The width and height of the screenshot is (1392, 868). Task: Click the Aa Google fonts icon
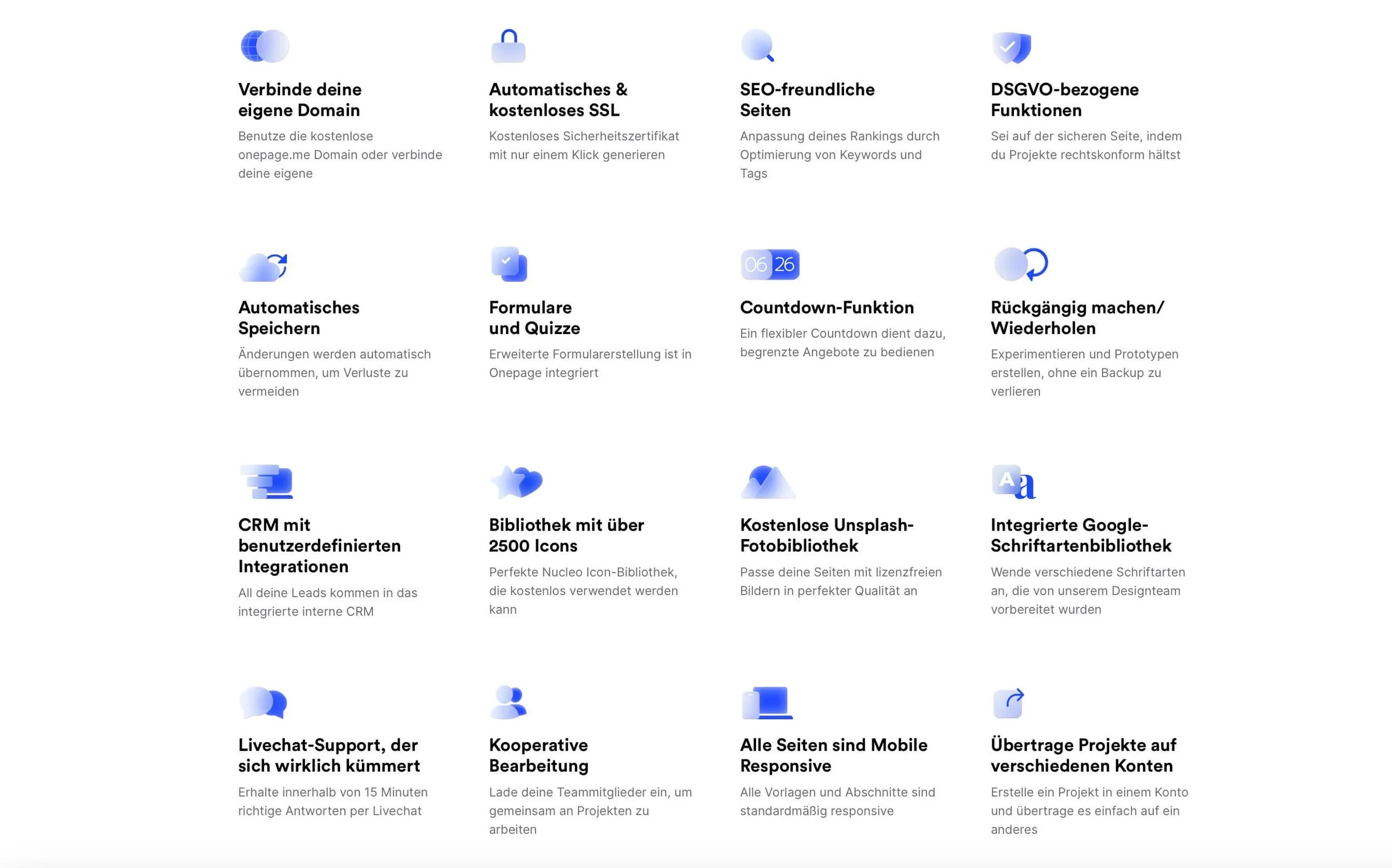1013,482
